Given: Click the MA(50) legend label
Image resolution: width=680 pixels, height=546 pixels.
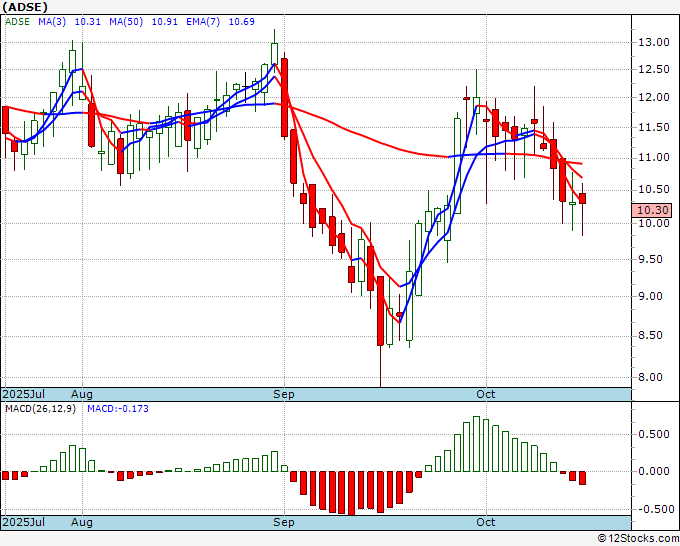Looking at the screenshot, I should tap(126, 22).
